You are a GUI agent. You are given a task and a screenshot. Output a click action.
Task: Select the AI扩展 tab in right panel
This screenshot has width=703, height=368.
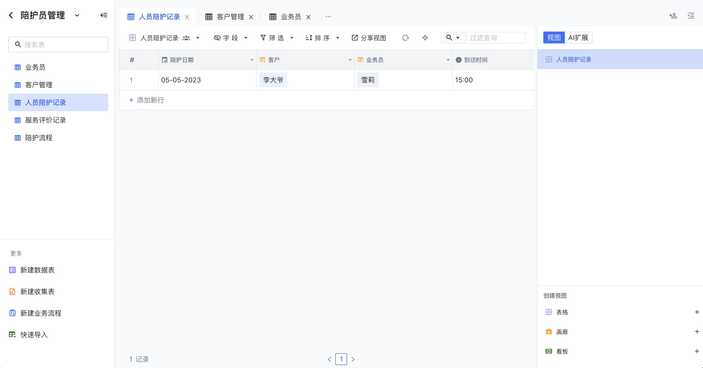point(578,38)
